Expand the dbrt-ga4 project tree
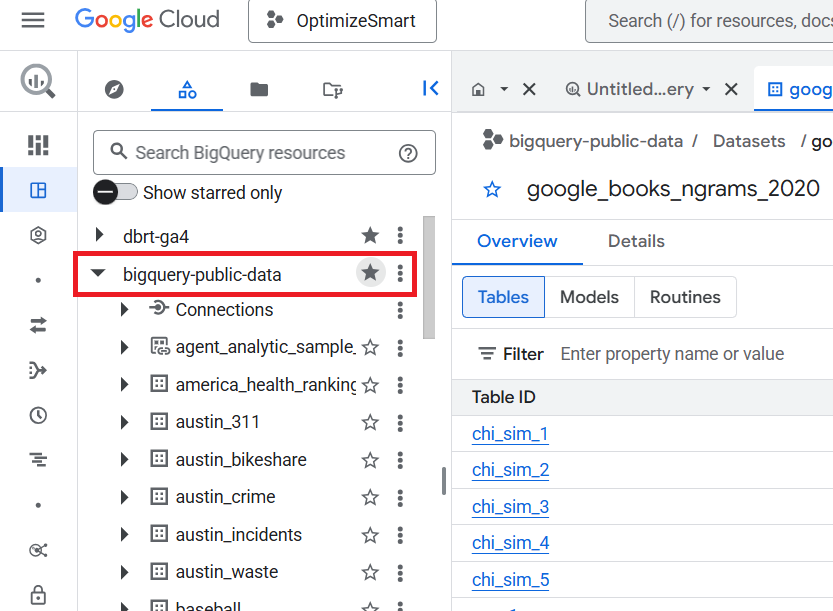 tap(98, 236)
